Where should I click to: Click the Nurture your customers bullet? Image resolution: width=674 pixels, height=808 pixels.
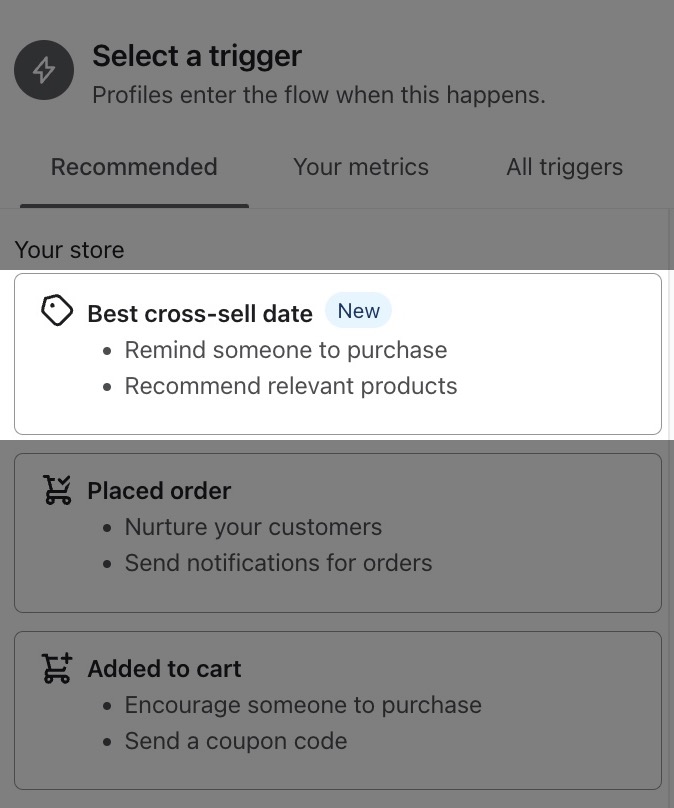point(253,527)
